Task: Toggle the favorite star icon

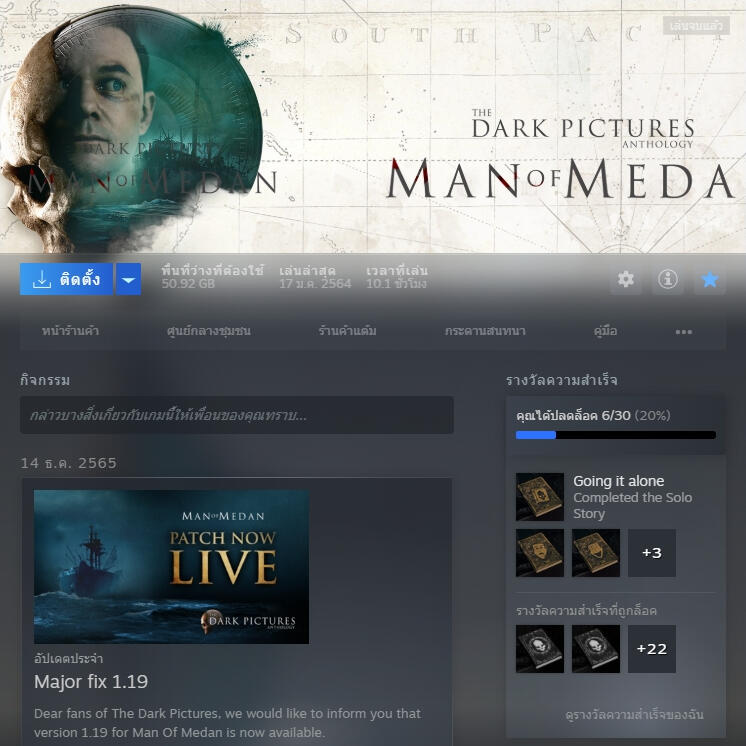Action: pyautogui.click(x=710, y=280)
